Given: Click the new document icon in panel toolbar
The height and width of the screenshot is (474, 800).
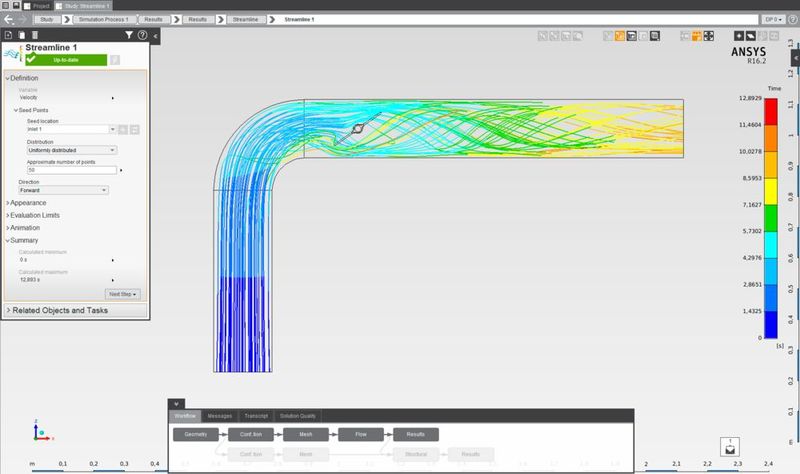Looking at the screenshot, I should coord(8,35).
